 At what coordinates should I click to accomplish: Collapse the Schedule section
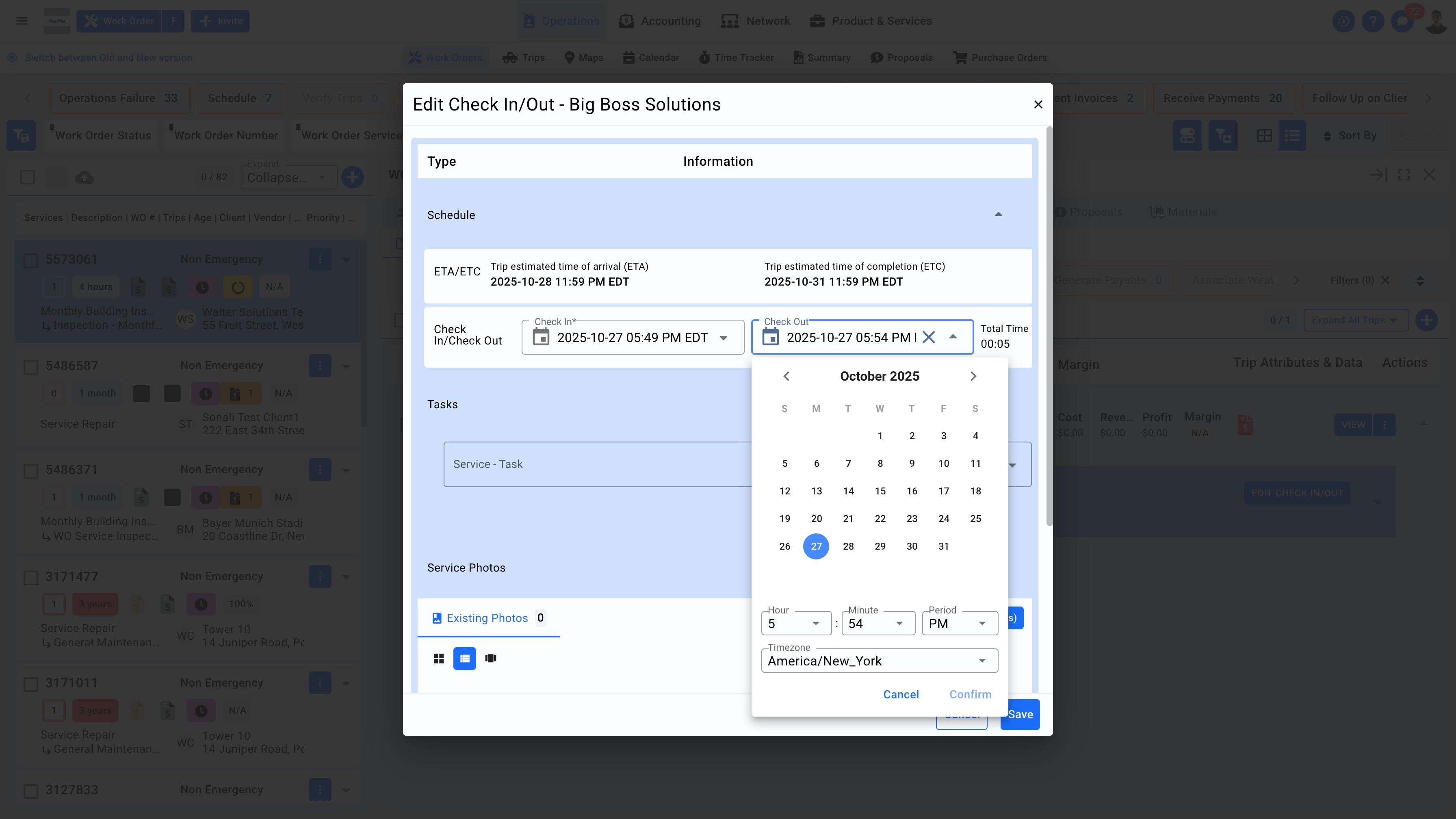click(998, 215)
